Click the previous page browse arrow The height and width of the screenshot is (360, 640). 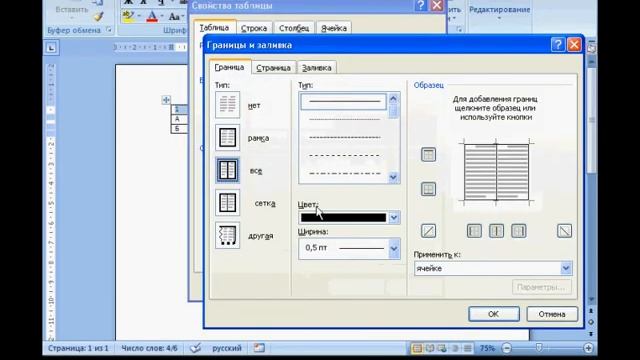coord(591,311)
